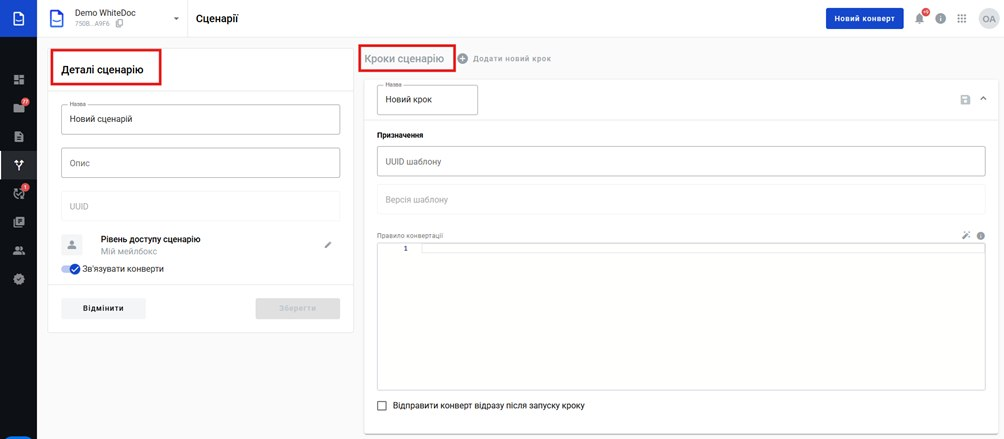Viewport: 1004px width, 439px height.
Task: Open the apps grid menu
Action: click(x=962, y=19)
